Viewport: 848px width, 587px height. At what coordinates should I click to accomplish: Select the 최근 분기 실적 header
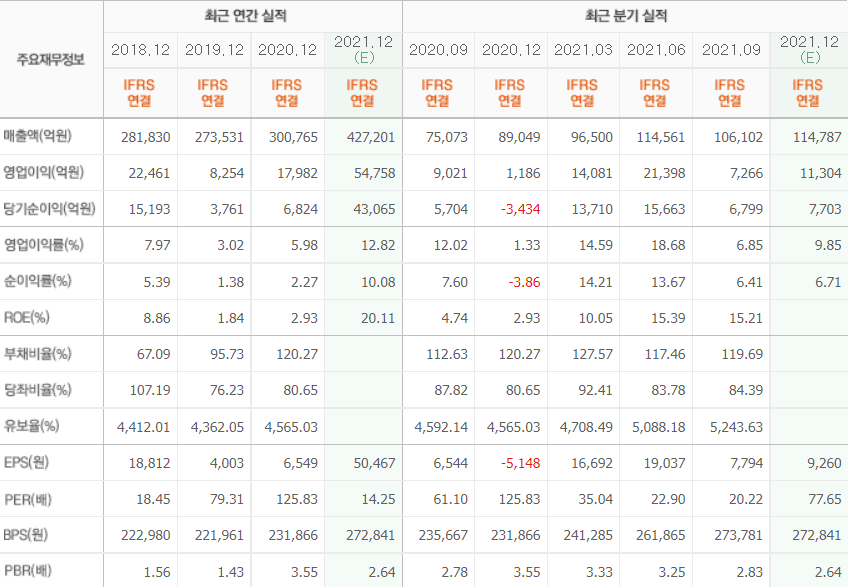626,16
